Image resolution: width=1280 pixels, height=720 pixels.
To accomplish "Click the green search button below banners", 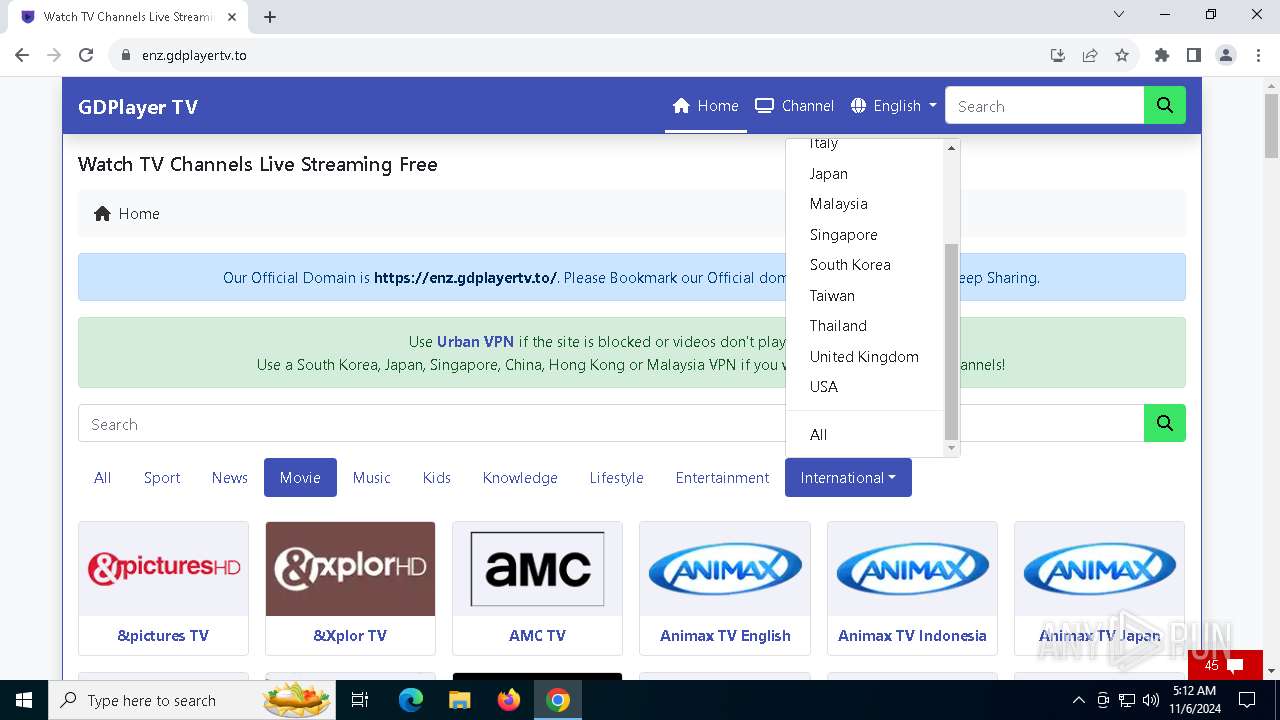I will tap(1165, 423).
